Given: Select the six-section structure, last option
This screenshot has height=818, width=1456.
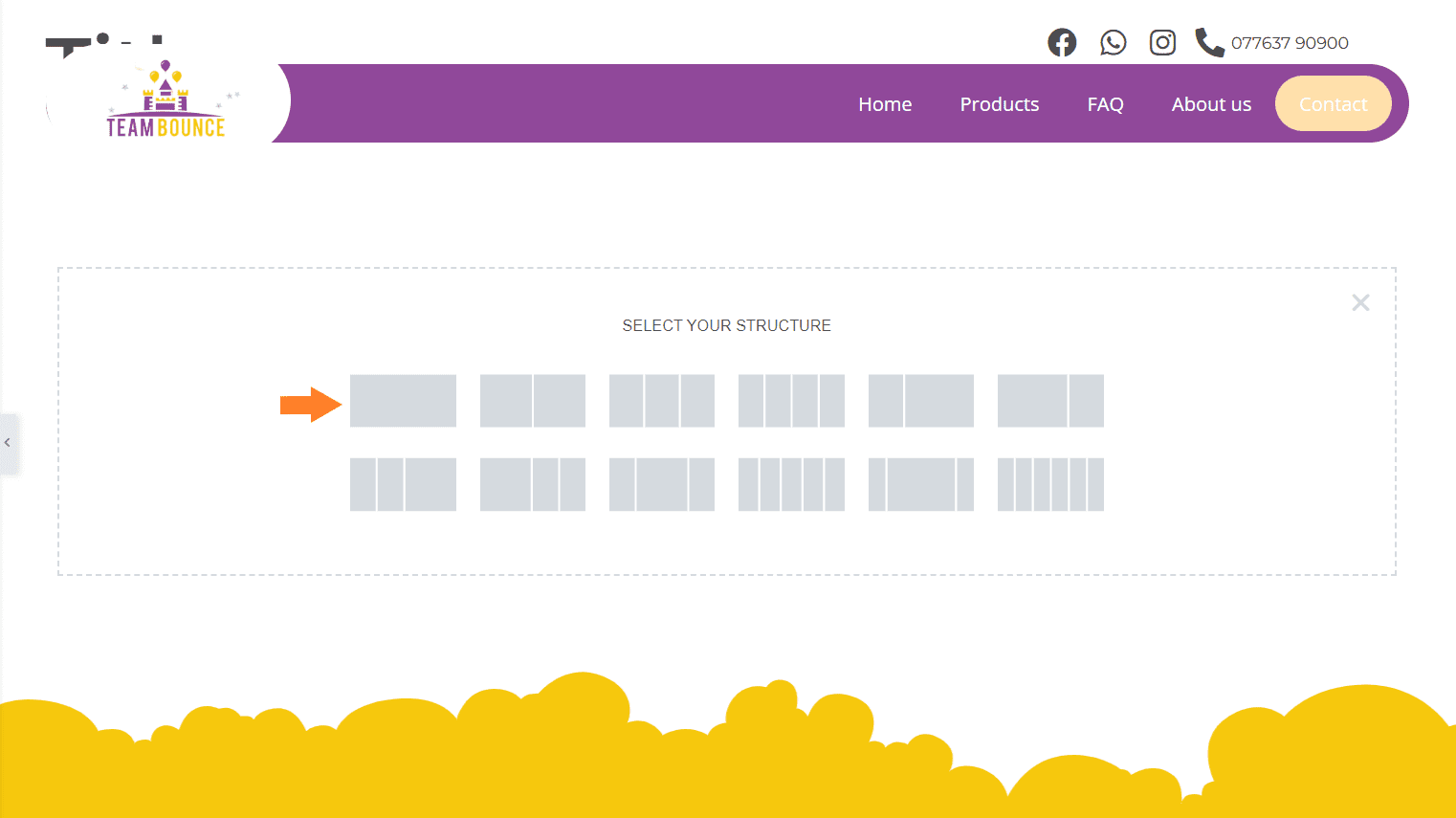Looking at the screenshot, I should [x=1050, y=485].
